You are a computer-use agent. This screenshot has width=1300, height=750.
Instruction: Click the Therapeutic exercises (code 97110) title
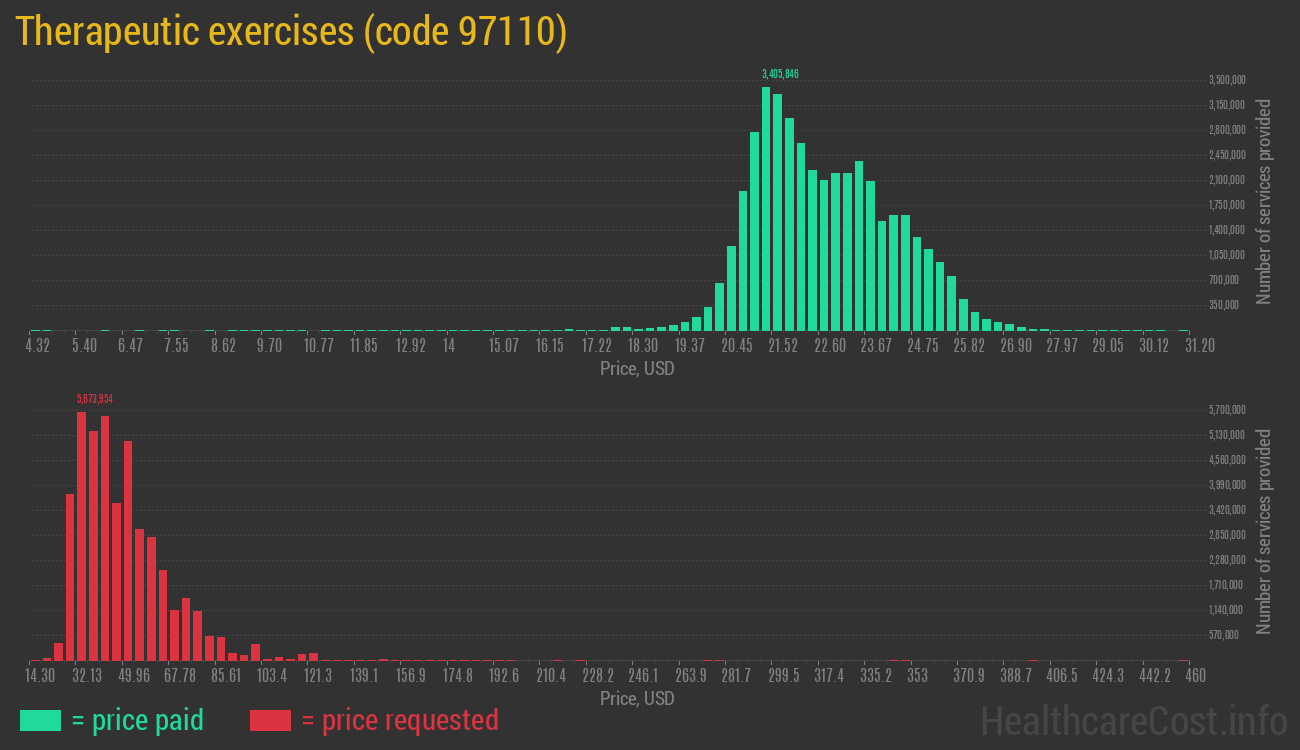point(291,32)
